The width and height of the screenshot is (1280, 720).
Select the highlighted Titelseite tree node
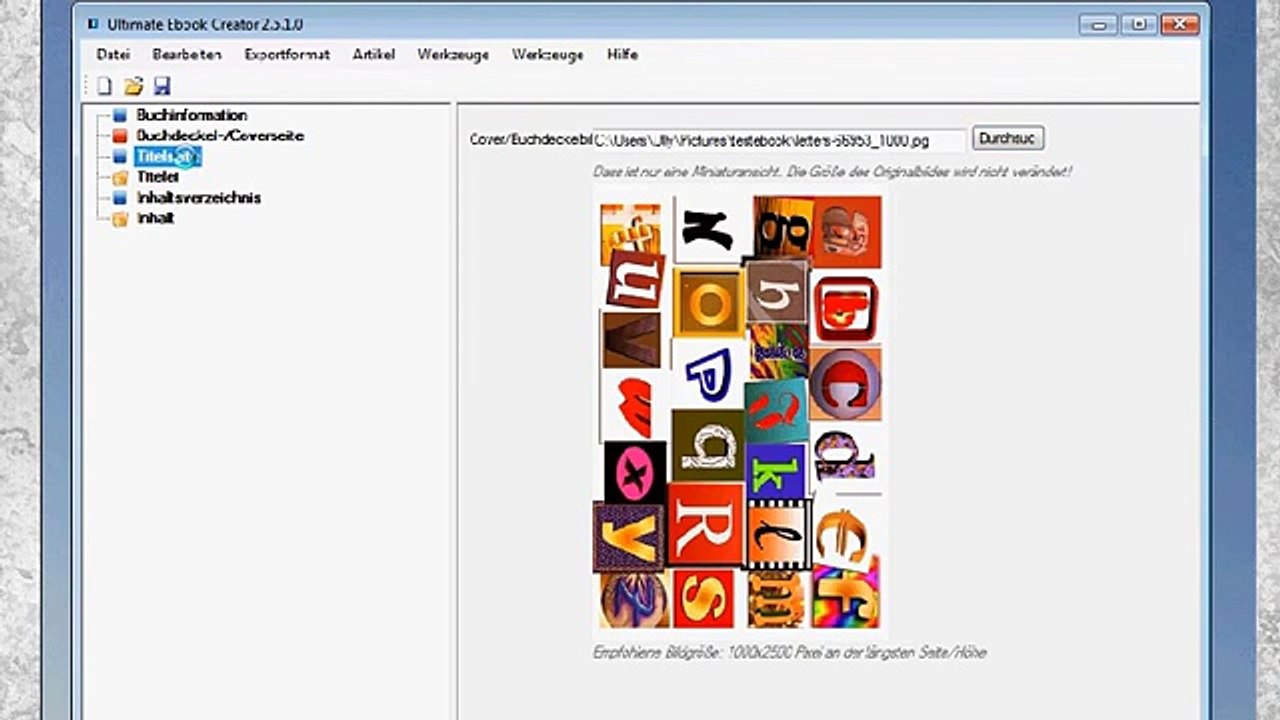click(168, 156)
